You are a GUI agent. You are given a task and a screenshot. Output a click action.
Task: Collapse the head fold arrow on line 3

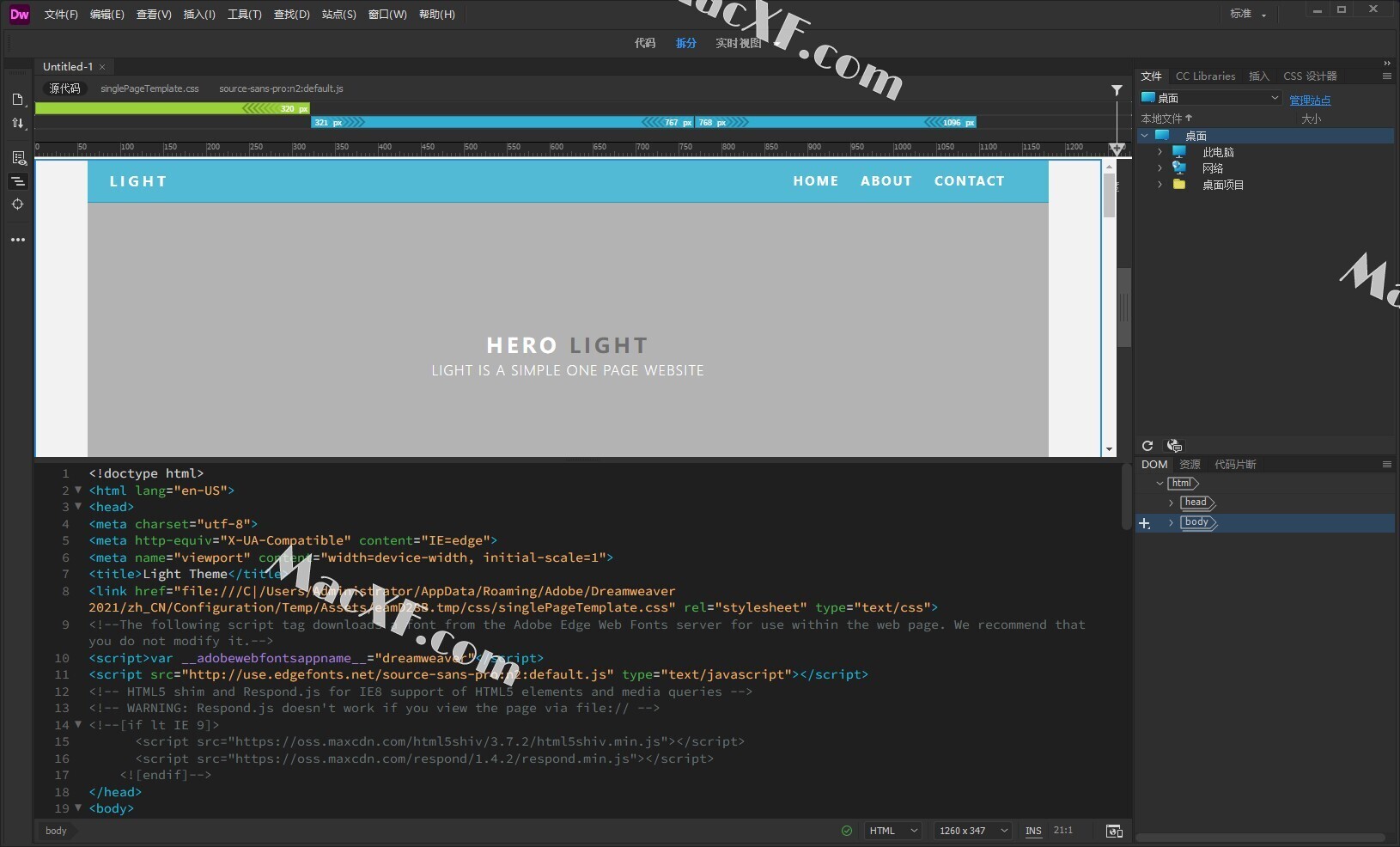click(x=78, y=507)
